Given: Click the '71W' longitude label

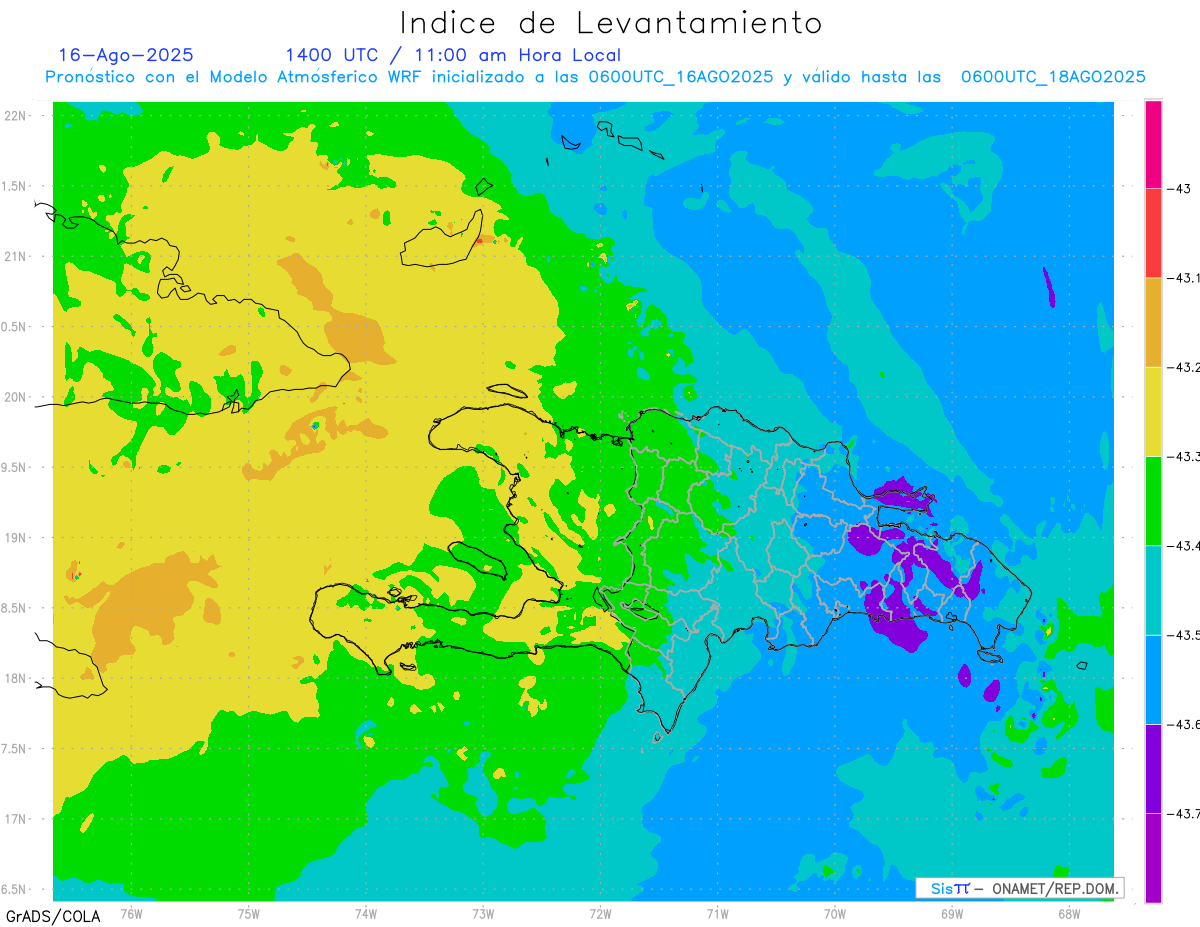Looking at the screenshot, I should (717, 912).
